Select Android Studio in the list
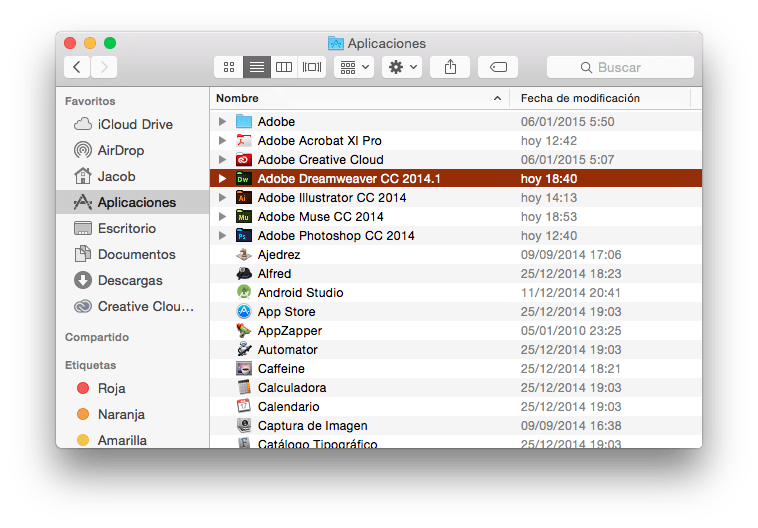Screen dimensions: 758x528 (456, 293)
